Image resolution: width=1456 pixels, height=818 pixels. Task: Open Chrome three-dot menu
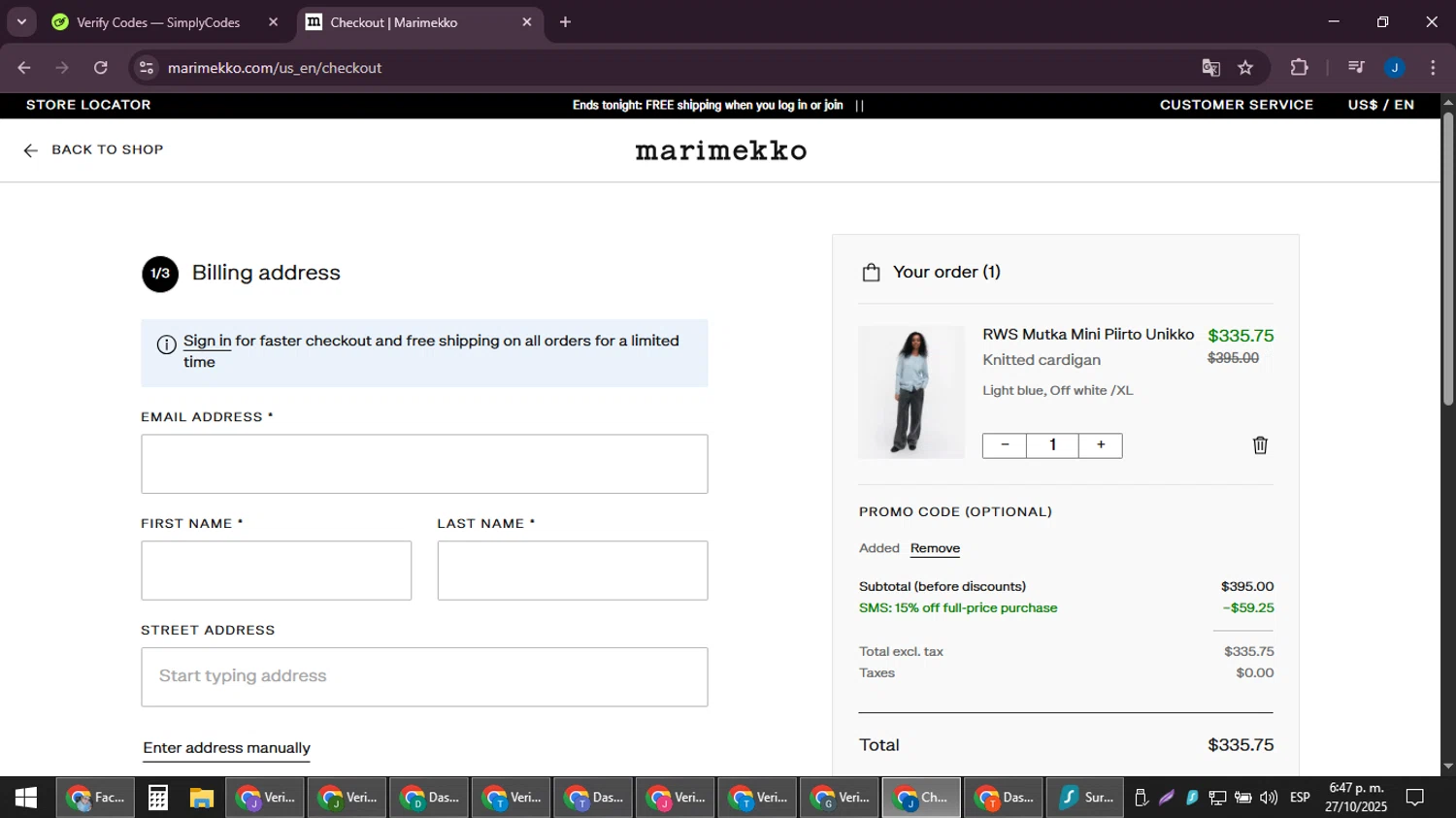[x=1433, y=67]
